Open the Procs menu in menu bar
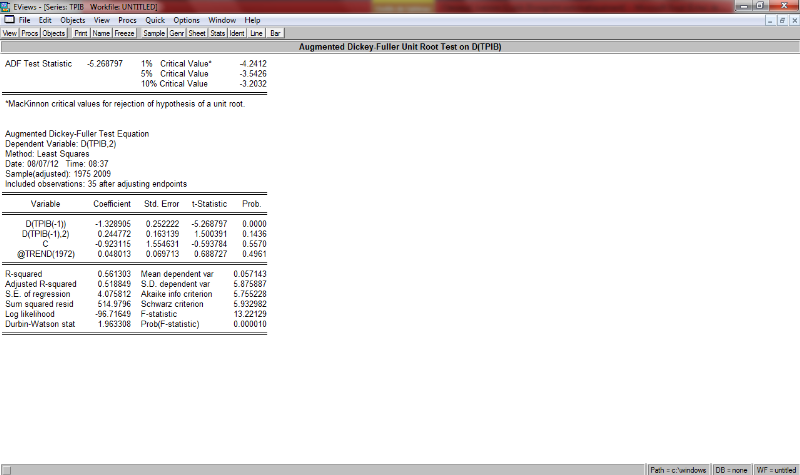This screenshot has height=475, width=800. [x=127, y=20]
